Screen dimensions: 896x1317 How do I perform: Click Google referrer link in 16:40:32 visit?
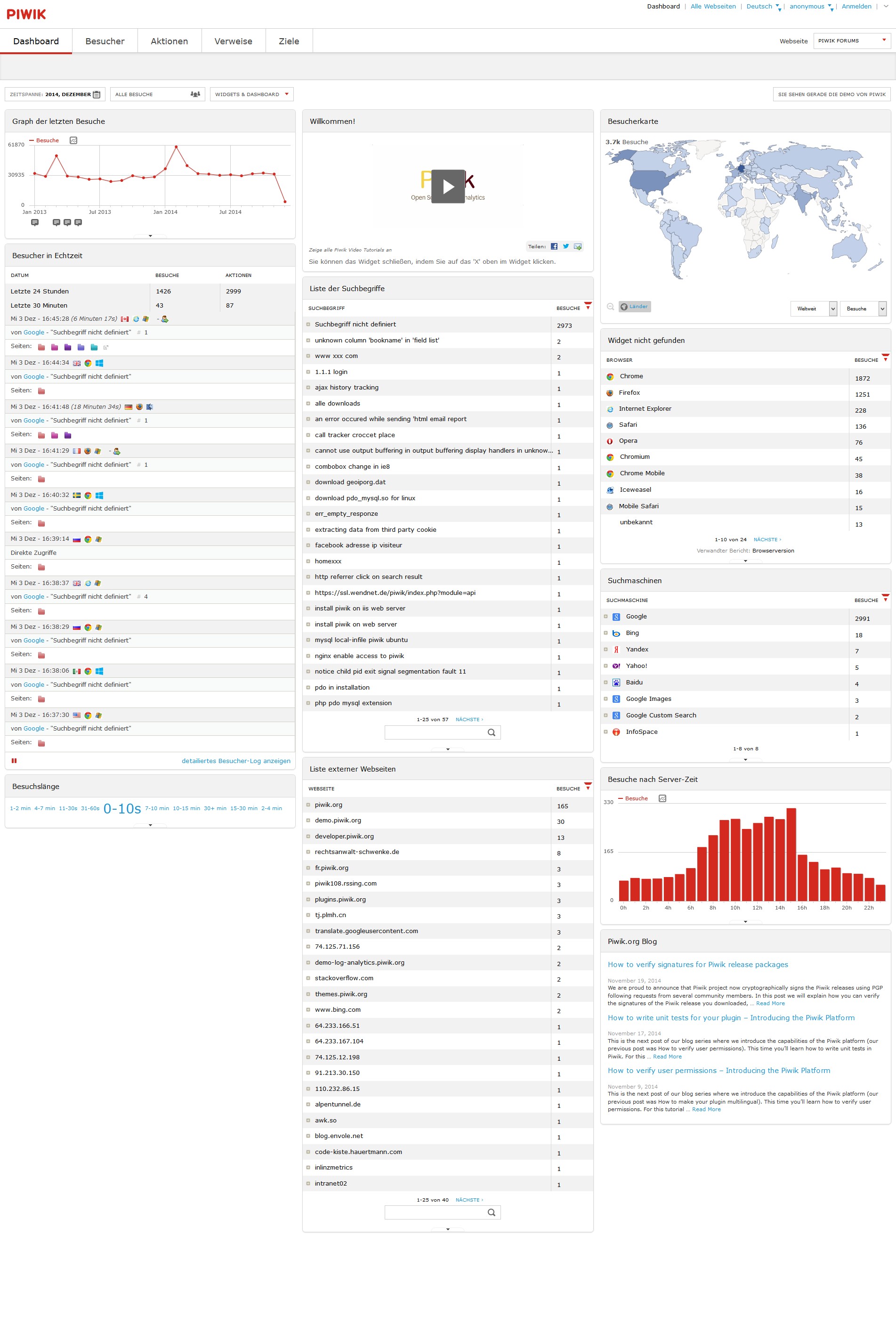(33, 509)
